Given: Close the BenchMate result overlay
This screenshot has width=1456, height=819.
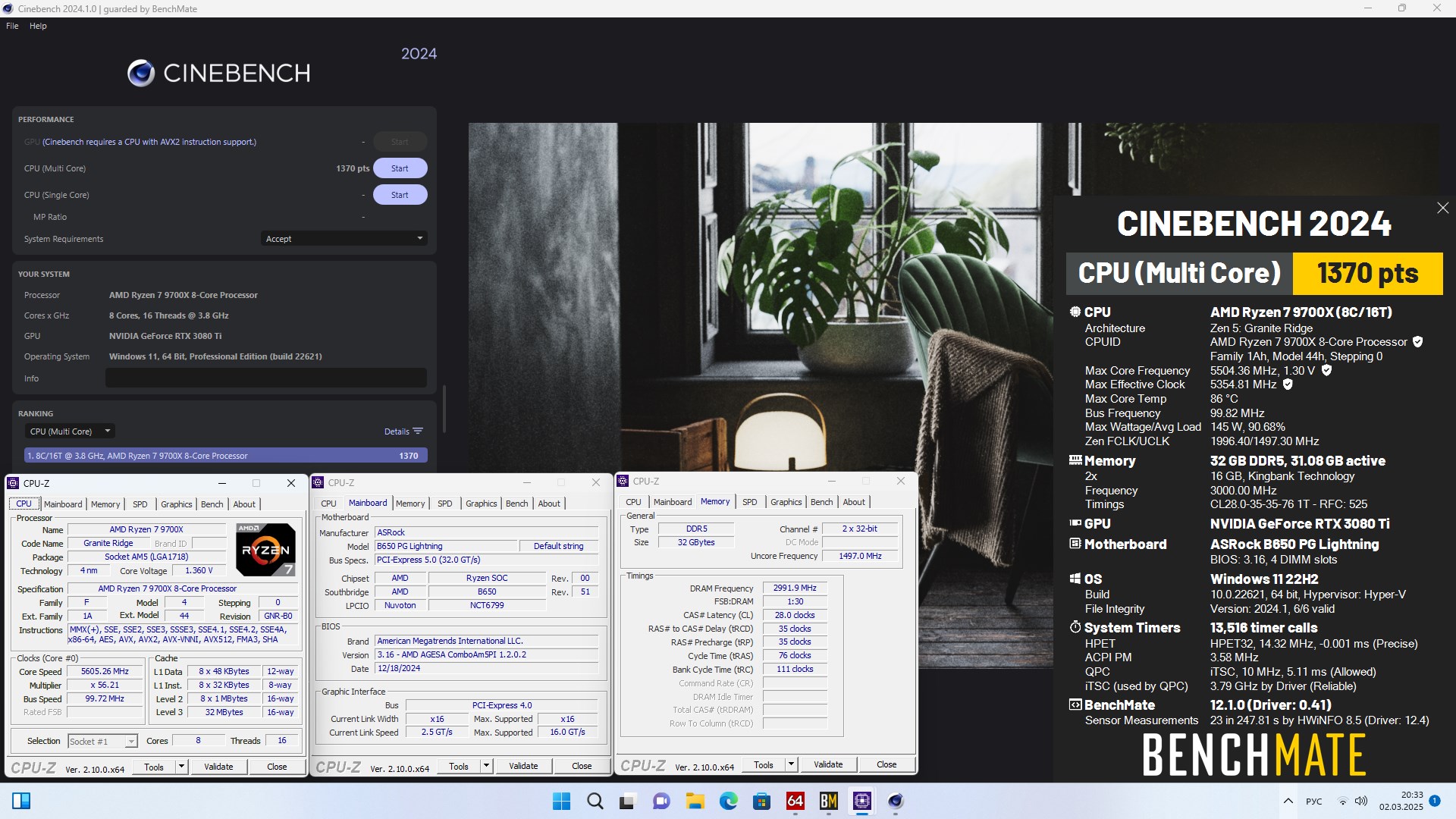Looking at the screenshot, I should [x=1442, y=208].
